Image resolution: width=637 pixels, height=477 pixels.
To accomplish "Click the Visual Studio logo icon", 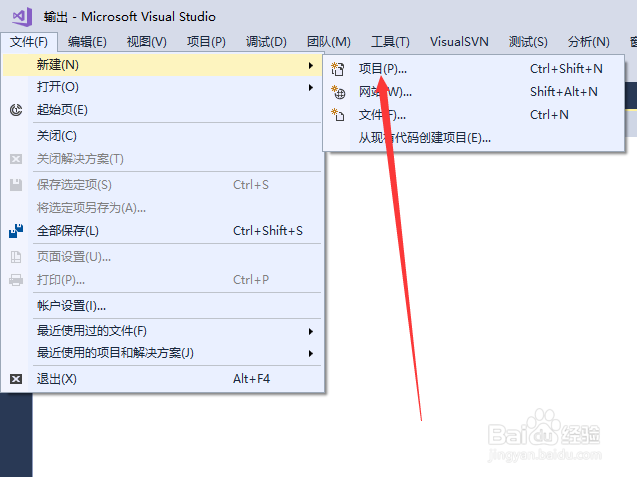I will [22, 17].
